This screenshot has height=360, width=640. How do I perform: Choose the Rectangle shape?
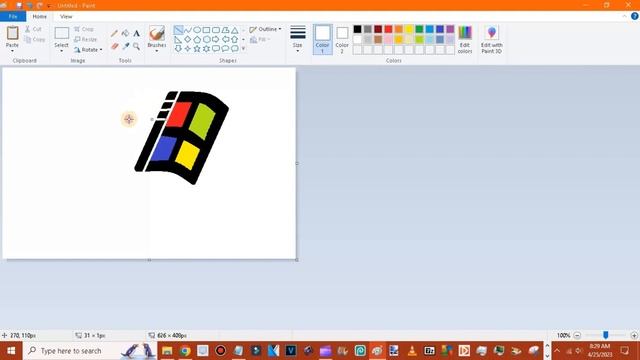[x=207, y=30]
